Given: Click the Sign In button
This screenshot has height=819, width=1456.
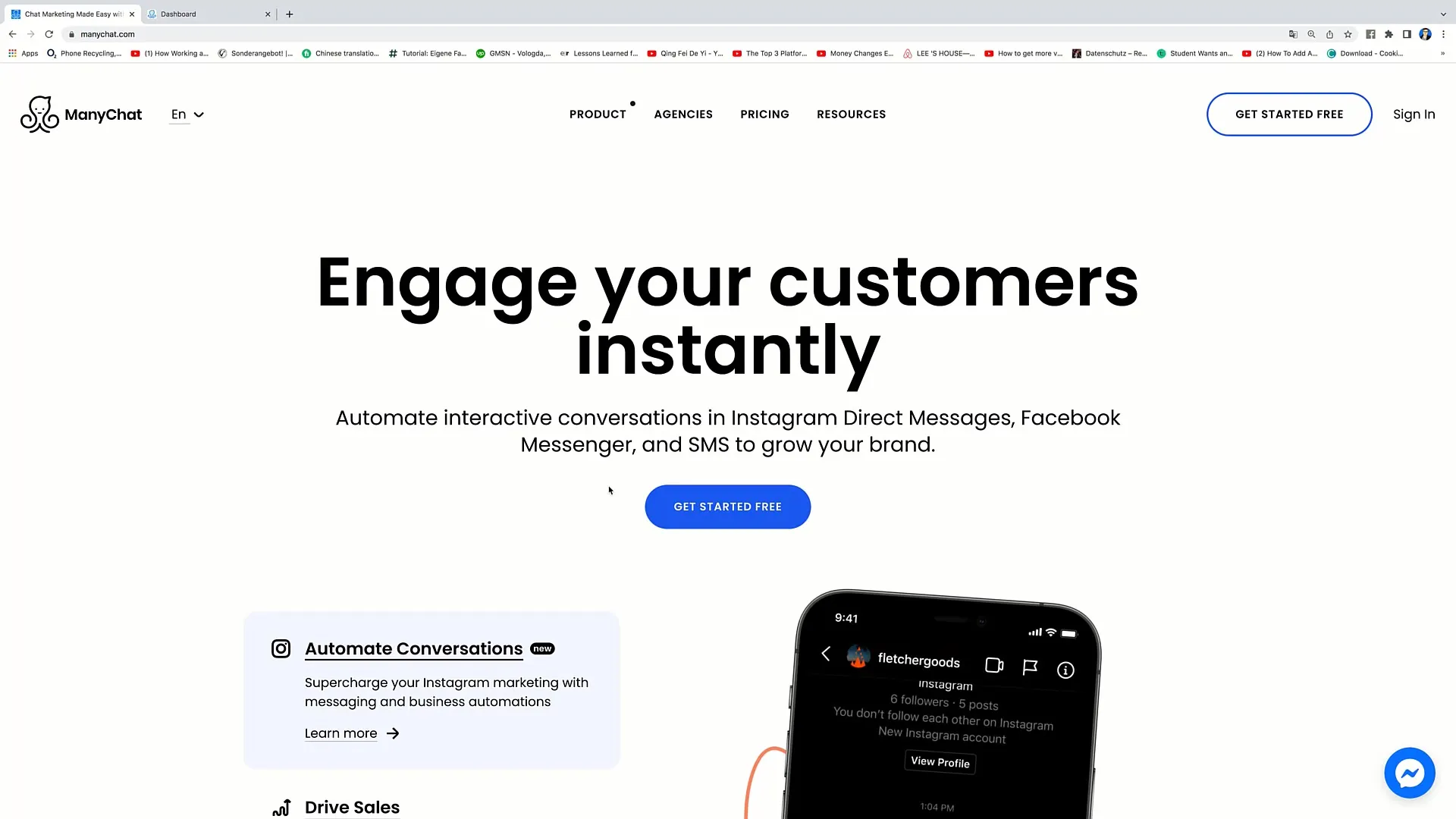Looking at the screenshot, I should click(x=1414, y=113).
